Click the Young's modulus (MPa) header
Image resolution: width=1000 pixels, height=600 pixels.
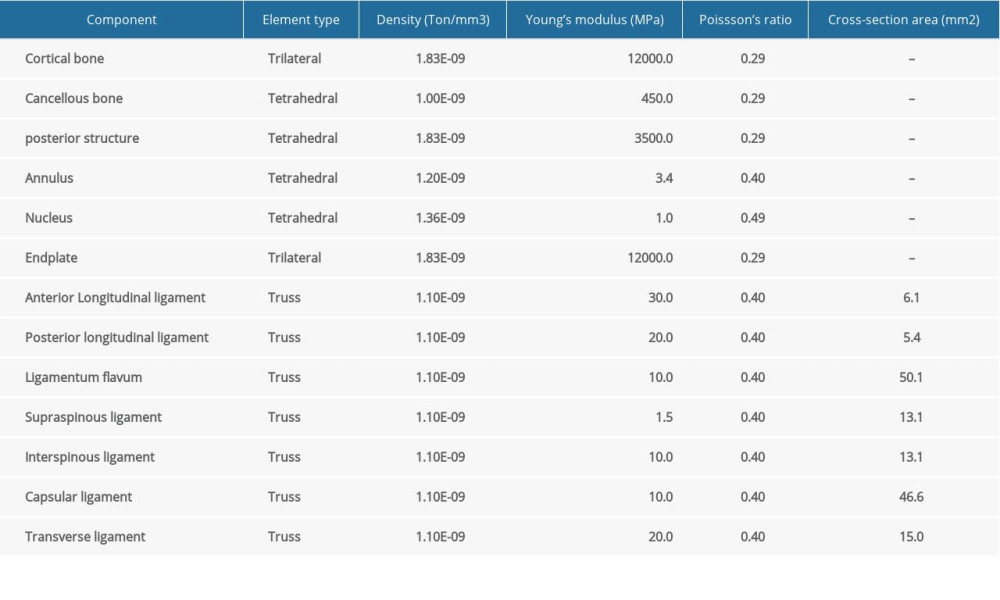click(x=593, y=20)
